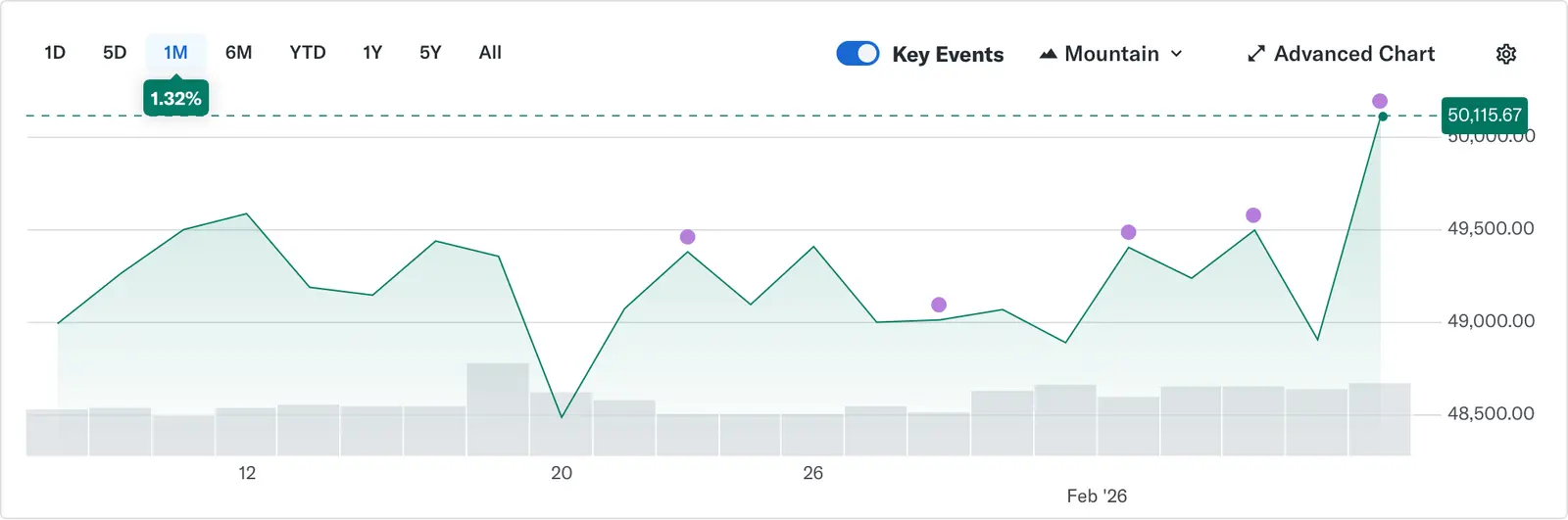Select the 1D time range tab
Screen dimensions: 1568x520
tap(55, 53)
